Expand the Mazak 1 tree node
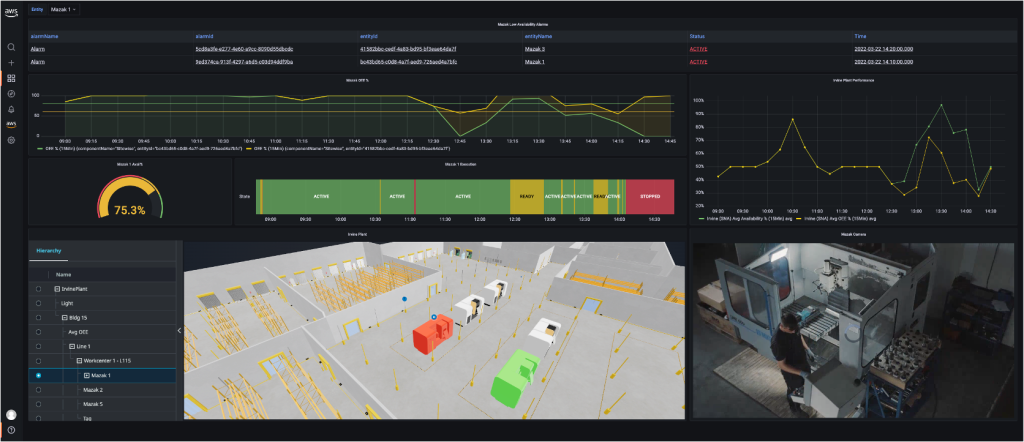1024x442 pixels. click(x=86, y=375)
